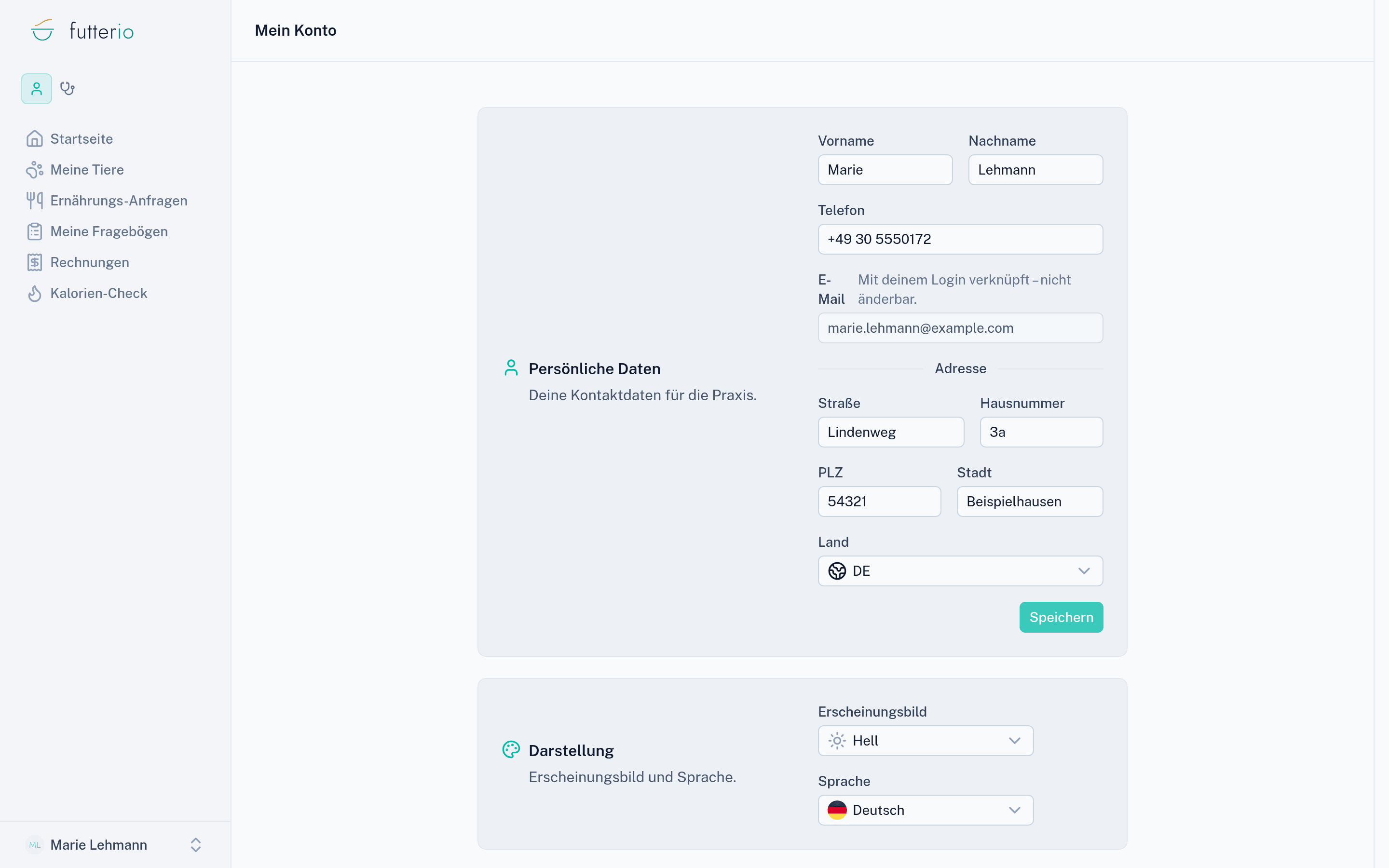Click the receipt icon beside Rechnungen
The image size is (1389, 868).
(x=34, y=262)
